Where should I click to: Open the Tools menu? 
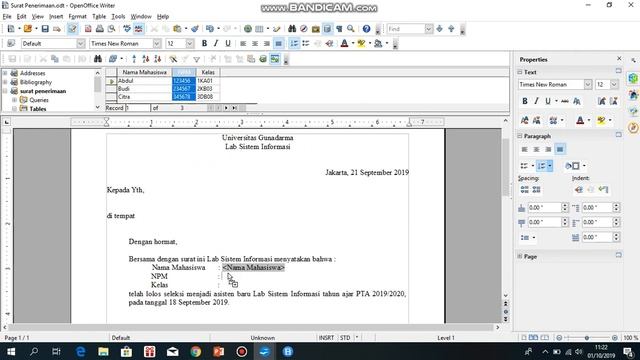[118, 16]
